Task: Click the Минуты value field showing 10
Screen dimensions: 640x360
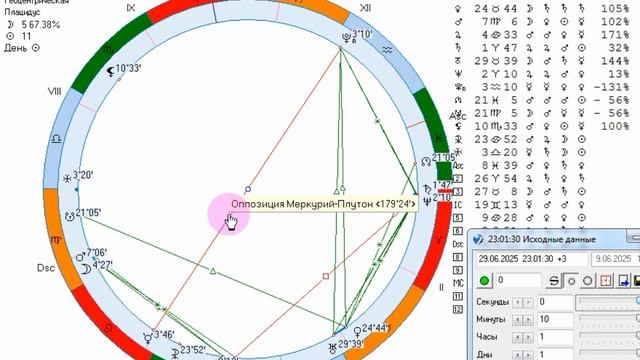Action: click(x=555, y=319)
